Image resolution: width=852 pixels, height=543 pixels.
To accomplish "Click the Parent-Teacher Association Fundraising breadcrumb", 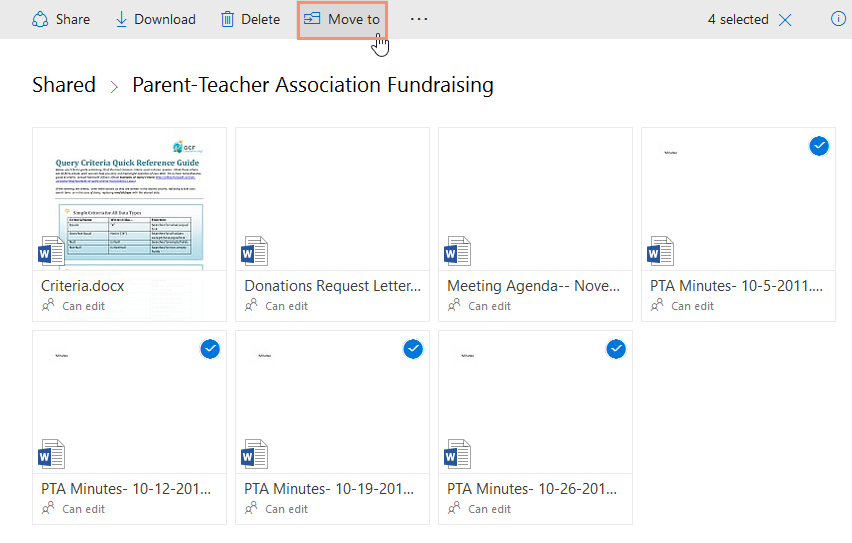I will pyautogui.click(x=313, y=85).
